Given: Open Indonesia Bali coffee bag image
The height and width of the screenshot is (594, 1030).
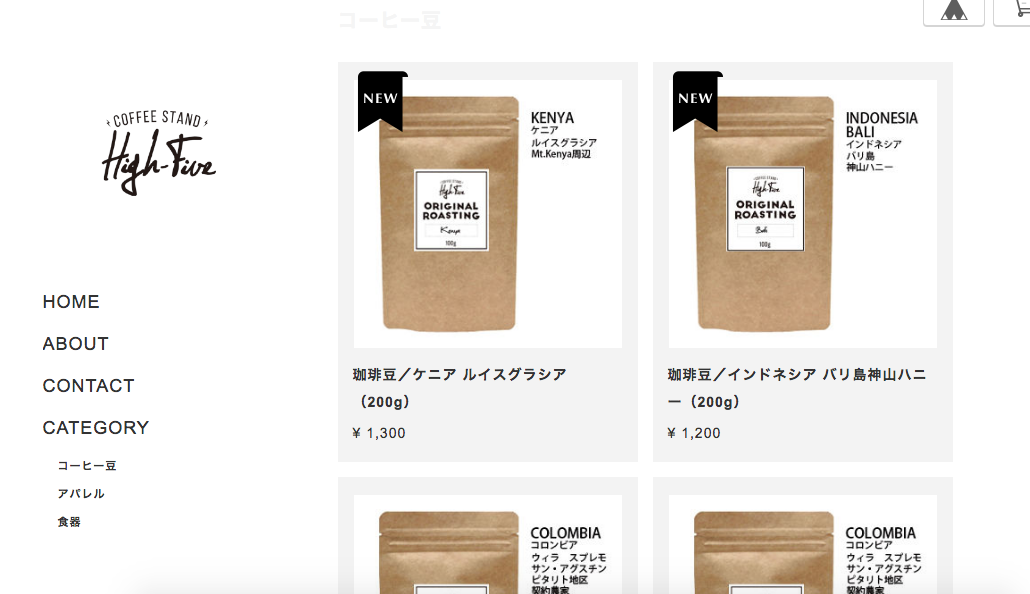Looking at the screenshot, I should coord(803,214).
